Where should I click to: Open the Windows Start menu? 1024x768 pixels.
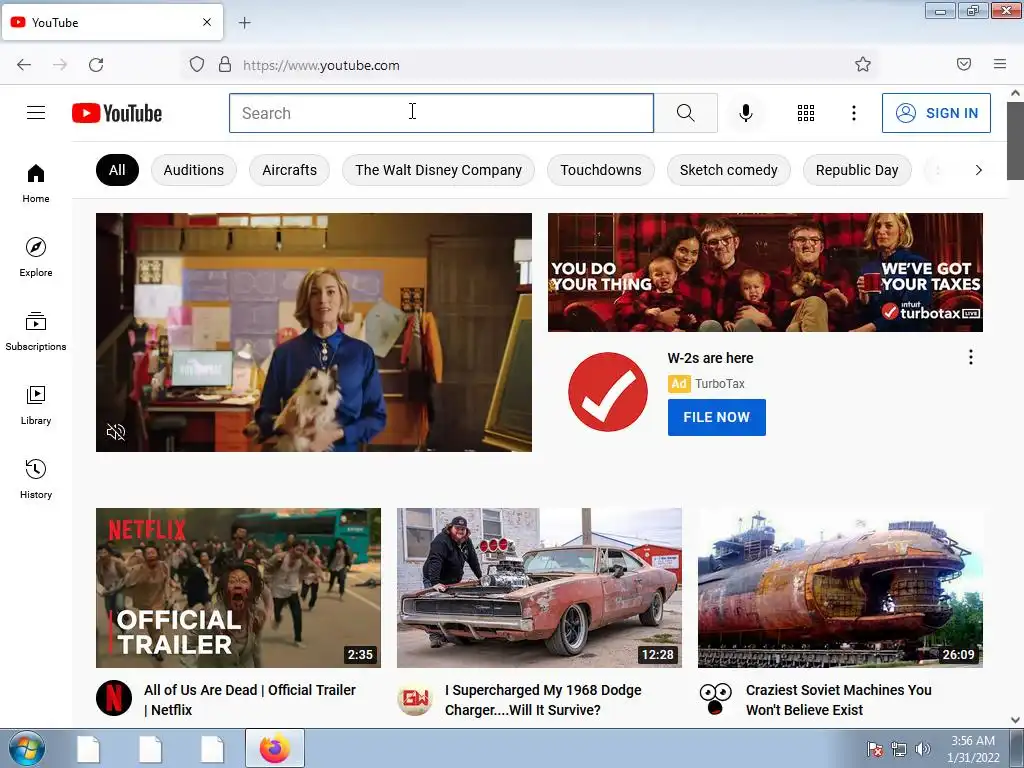(27, 748)
